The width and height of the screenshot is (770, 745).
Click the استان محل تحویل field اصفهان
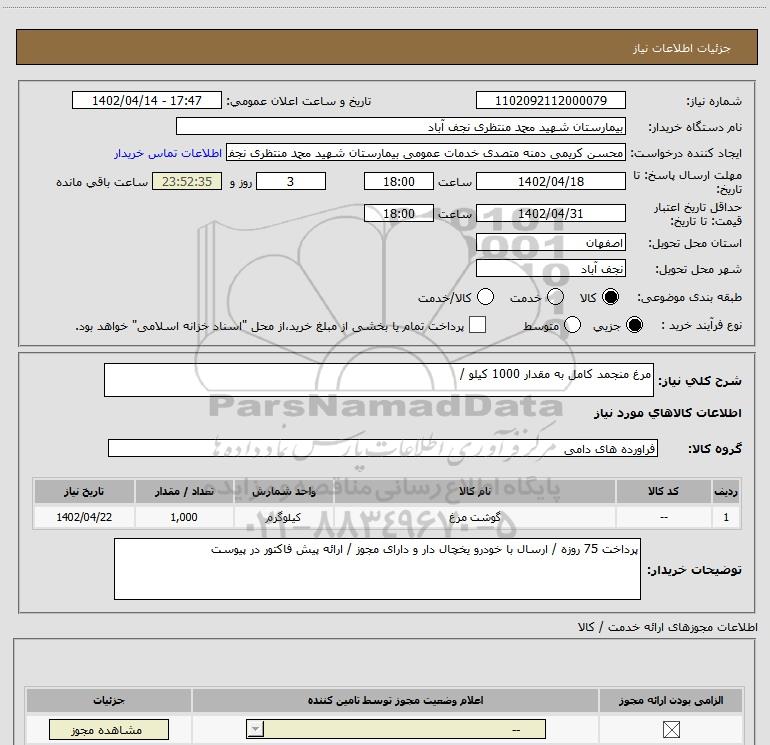[550, 243]
